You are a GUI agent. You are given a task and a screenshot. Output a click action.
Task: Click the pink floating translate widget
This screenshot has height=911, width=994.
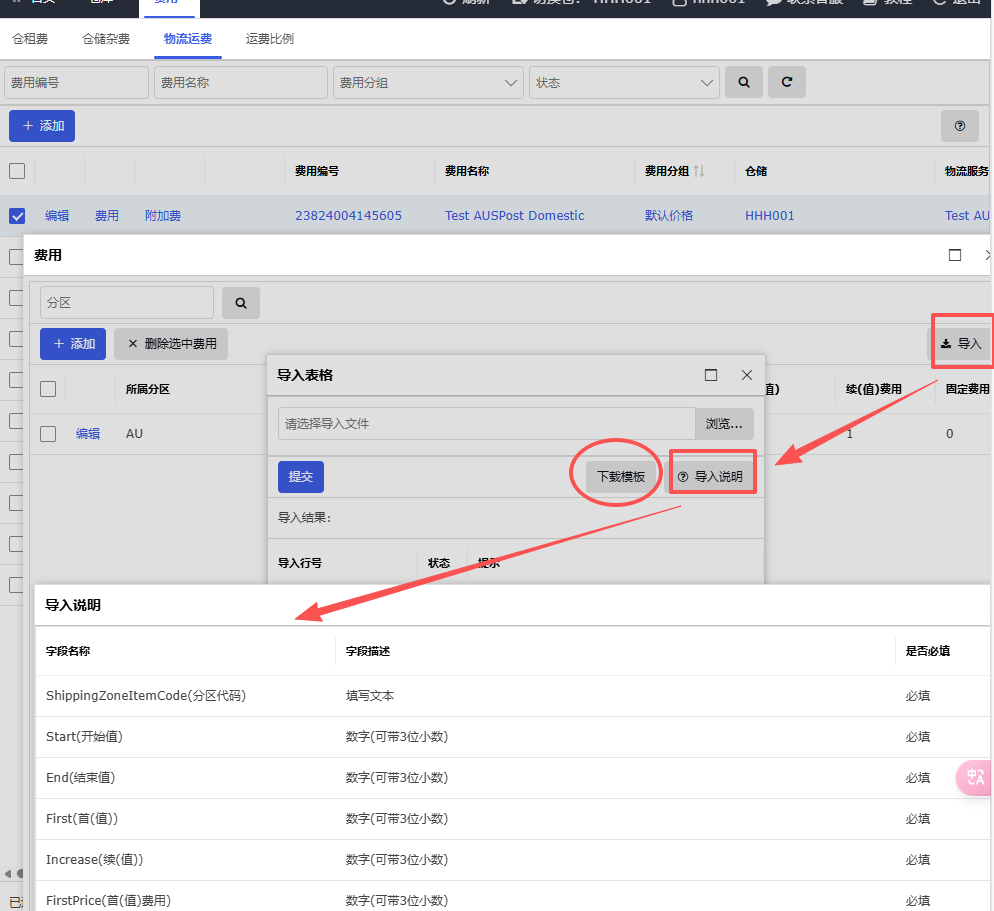pos(974,778)
